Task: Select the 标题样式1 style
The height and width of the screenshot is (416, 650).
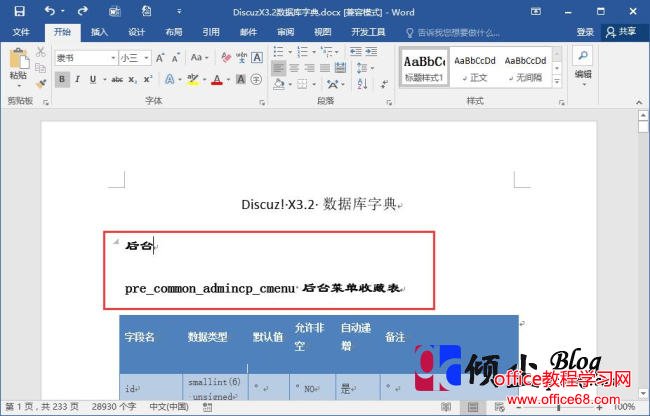Action: click(x=424, y=67)
